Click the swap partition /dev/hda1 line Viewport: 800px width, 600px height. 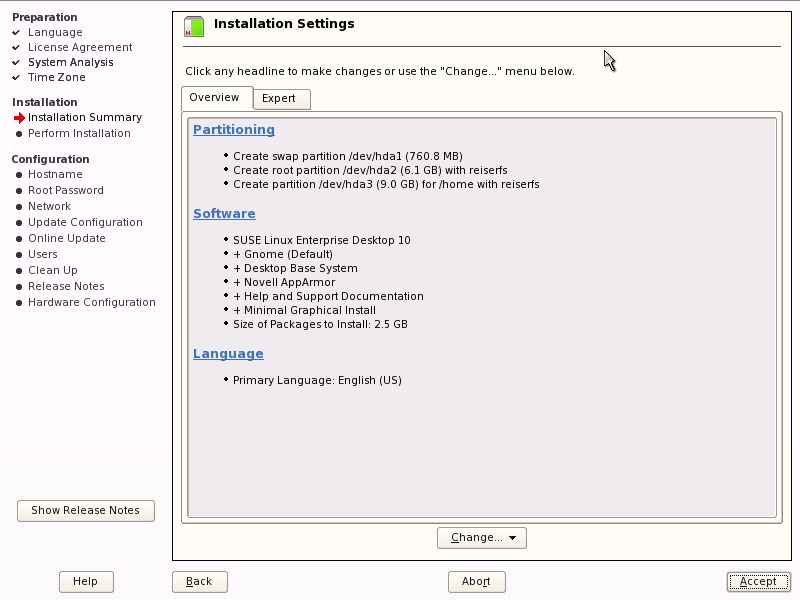tap(348, 156)
